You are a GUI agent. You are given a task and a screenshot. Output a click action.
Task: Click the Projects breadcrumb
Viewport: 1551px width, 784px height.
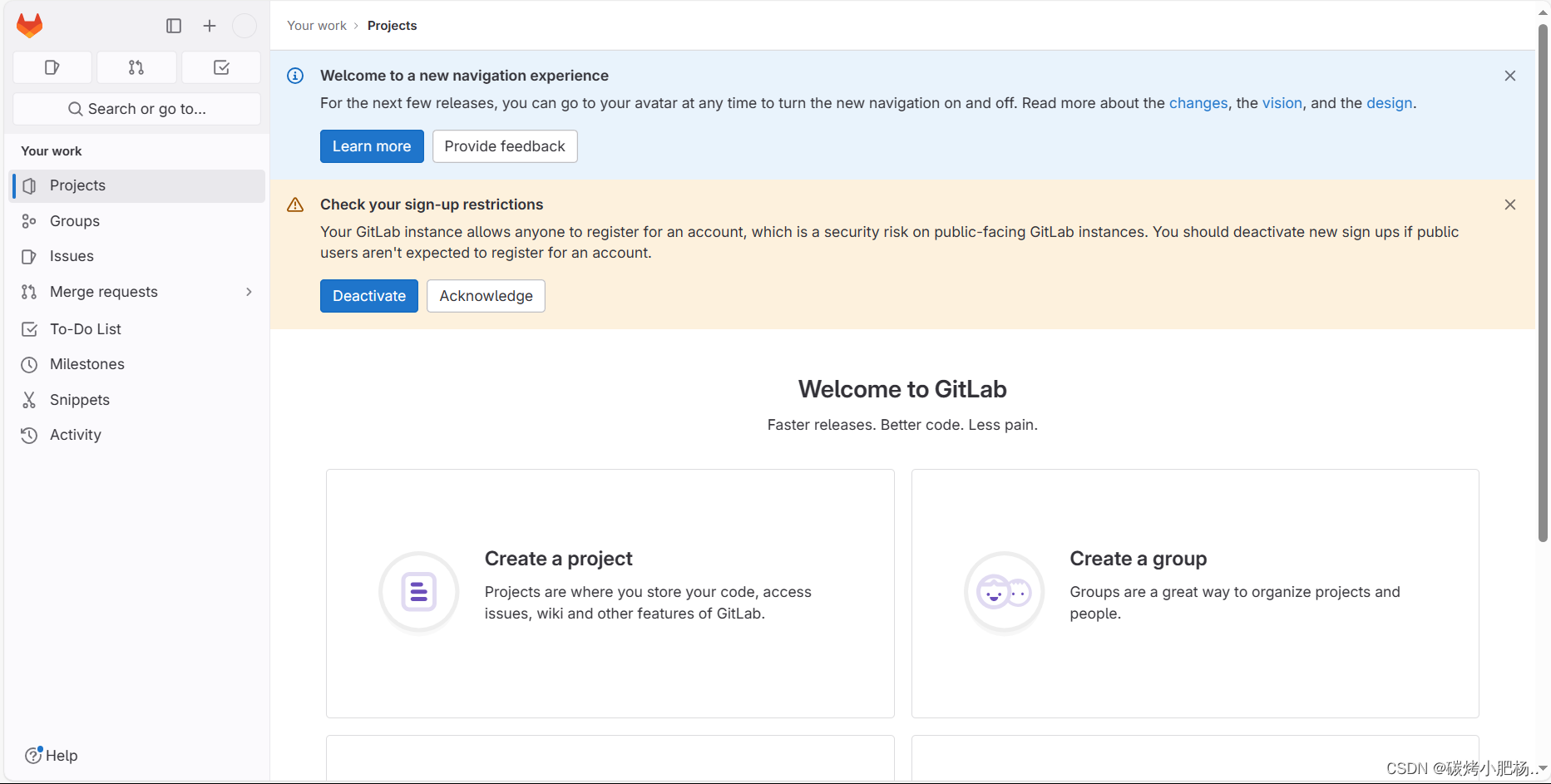click(392, 26)
